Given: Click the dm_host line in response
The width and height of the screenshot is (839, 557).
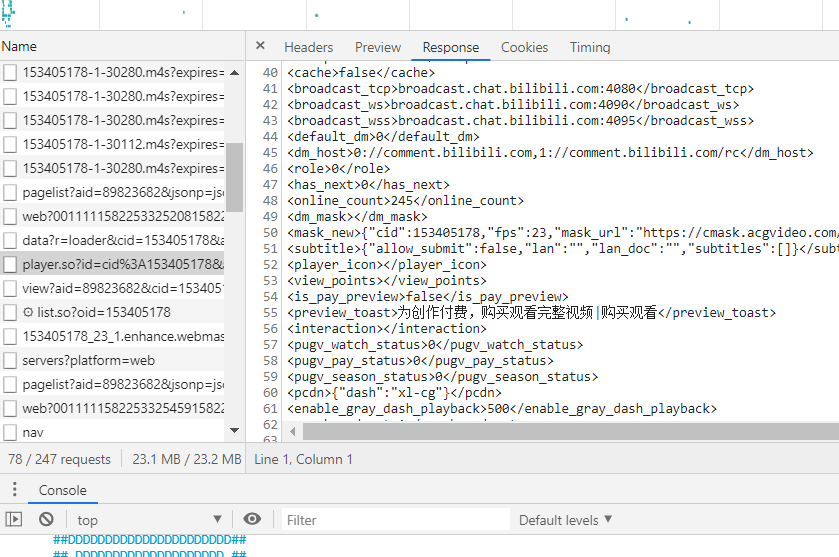Looking at the screenshot, I should point(550,152).
